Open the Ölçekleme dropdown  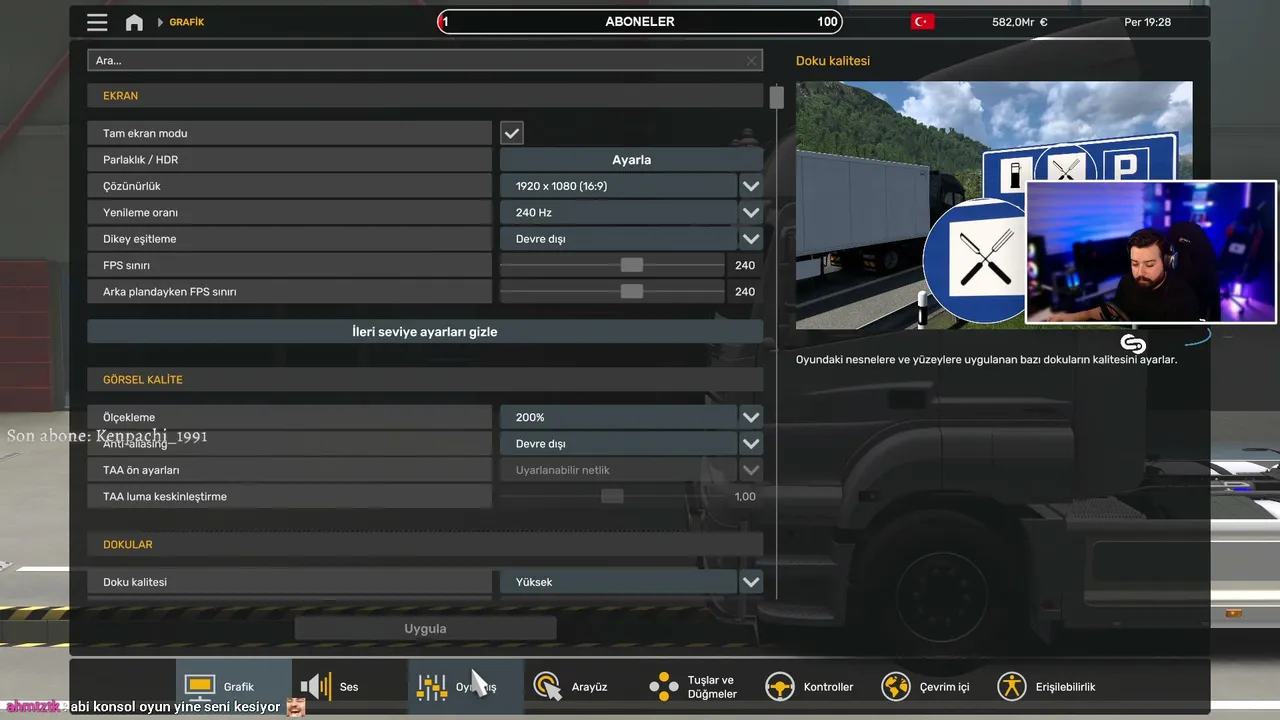pyautogui.click(x=631, y=417)
